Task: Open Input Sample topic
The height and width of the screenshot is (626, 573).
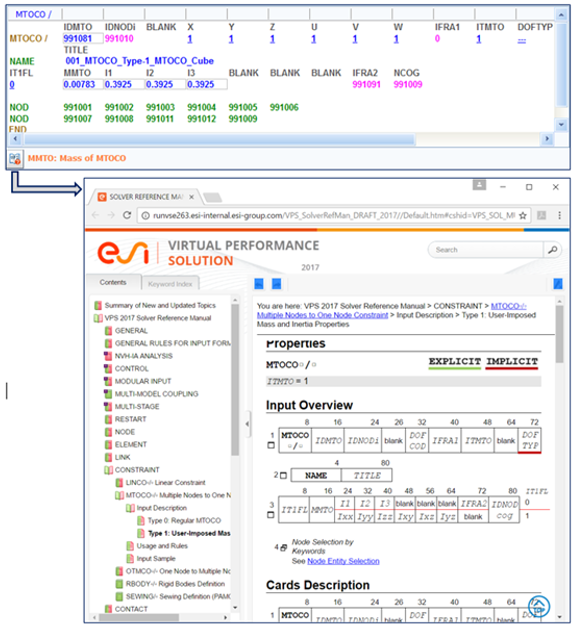Action: pos(156,559)
